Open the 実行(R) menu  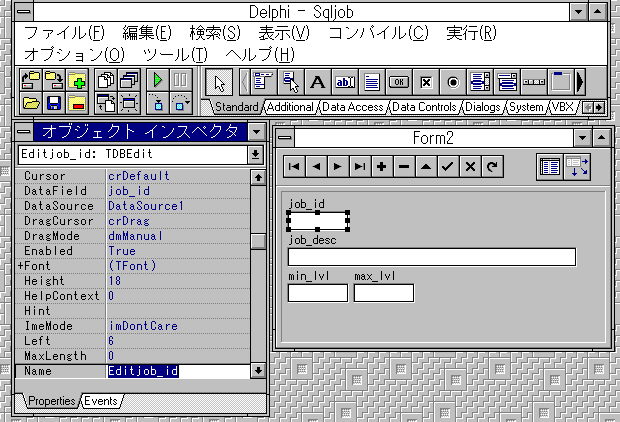point(471,33)
